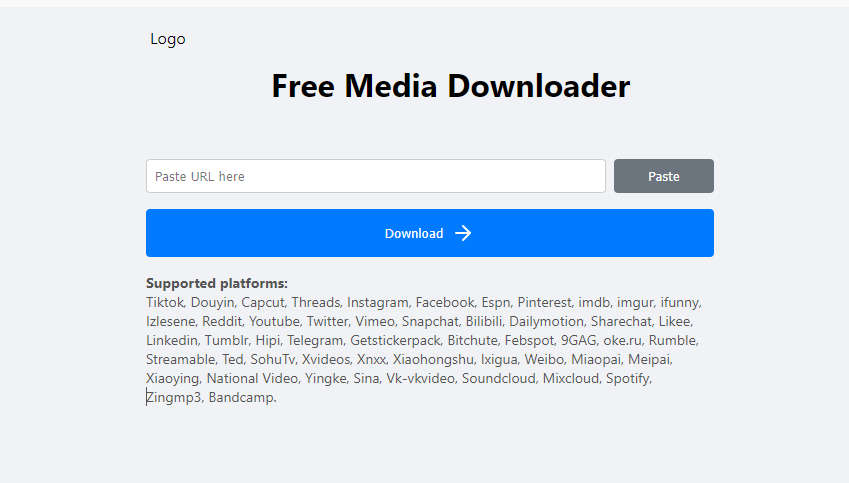Click the word Pinterest in platforms list
Screen dimensions: 849x483
(544, 302)
